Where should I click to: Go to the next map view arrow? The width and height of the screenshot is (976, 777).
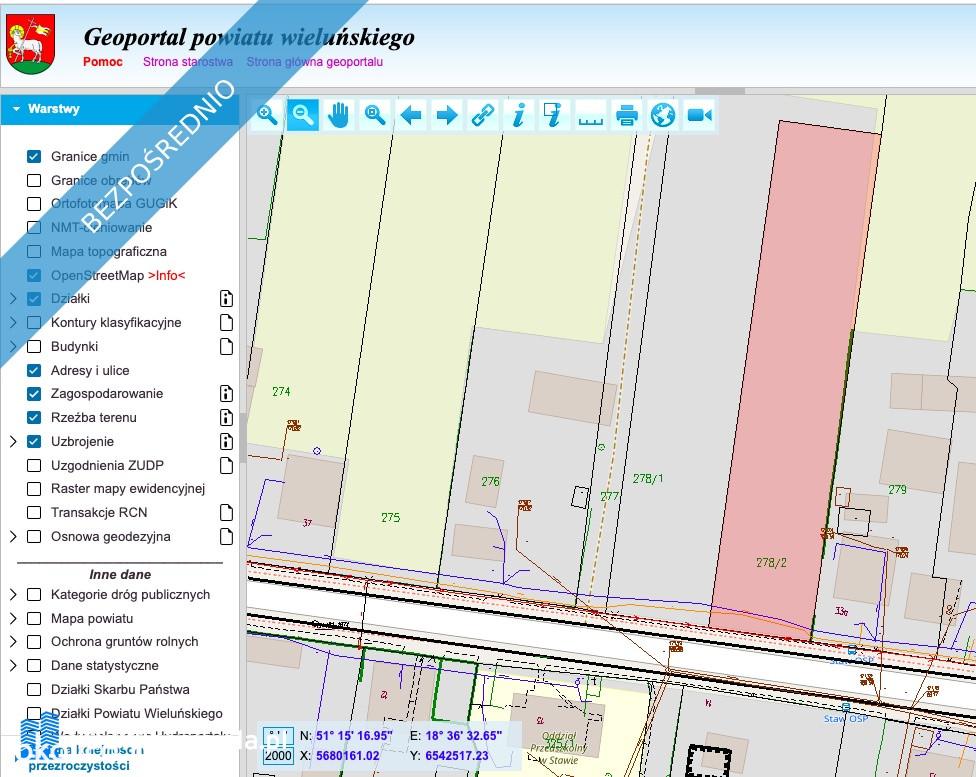click(447, 115)
